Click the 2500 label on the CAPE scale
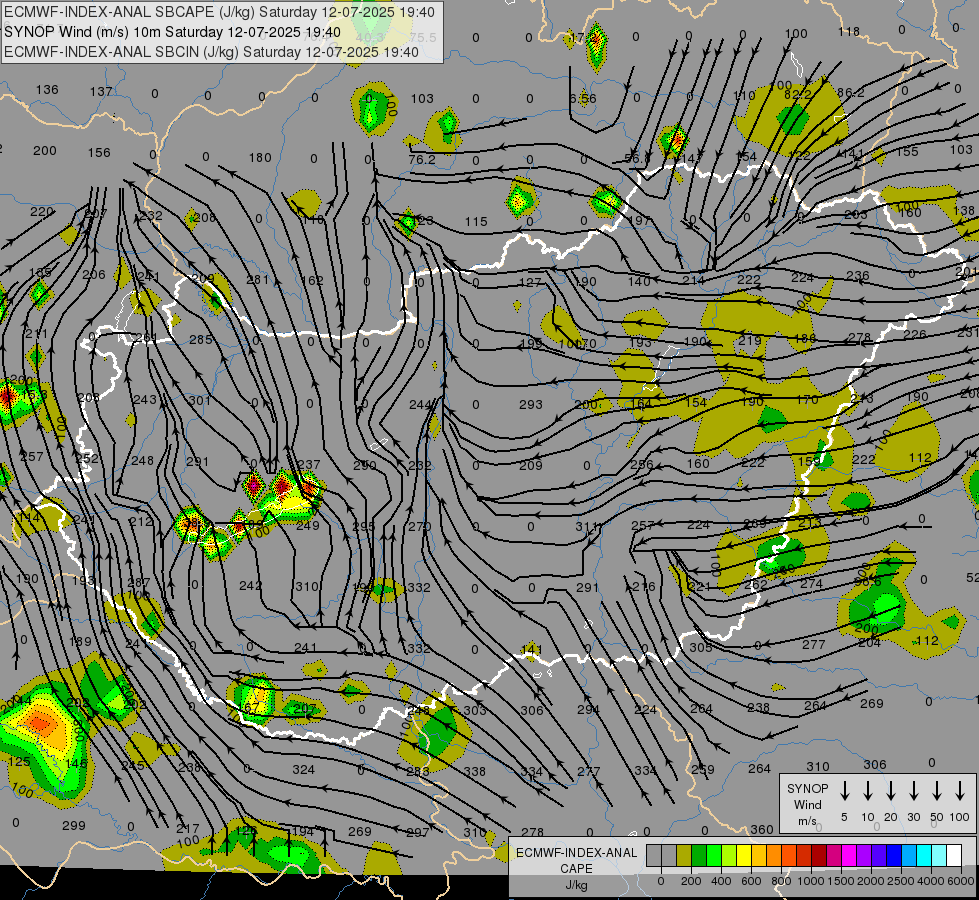 (901, 881)
